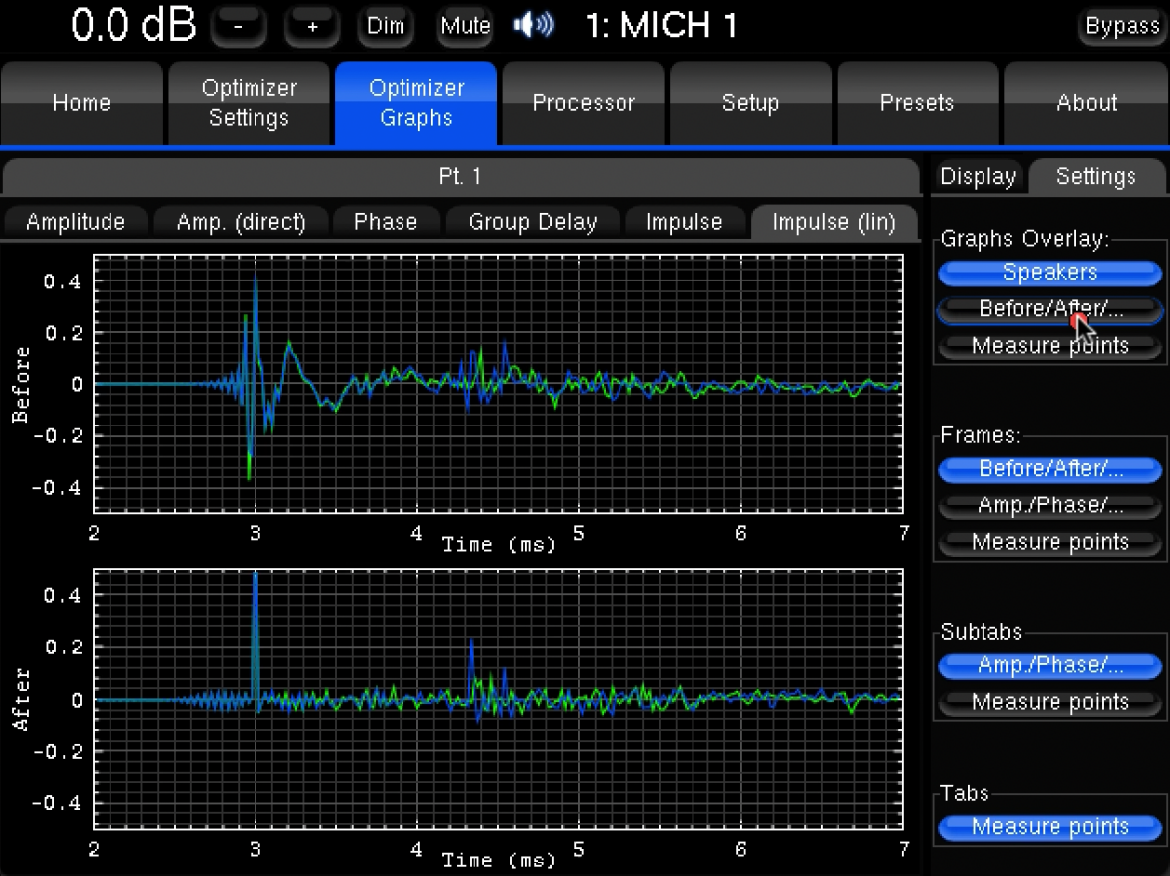This screenshot has width=1170, height=876.
Task: Toggle the Bypass button
Action: pos(1122,26)
